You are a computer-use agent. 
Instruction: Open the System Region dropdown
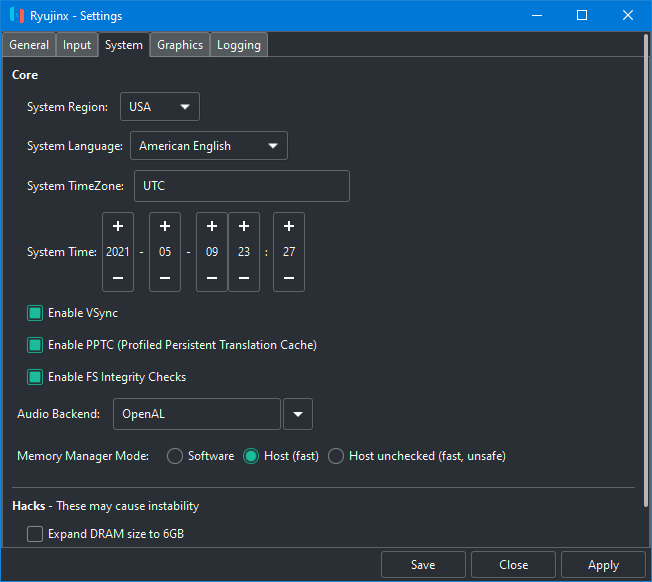click(160, 107)
